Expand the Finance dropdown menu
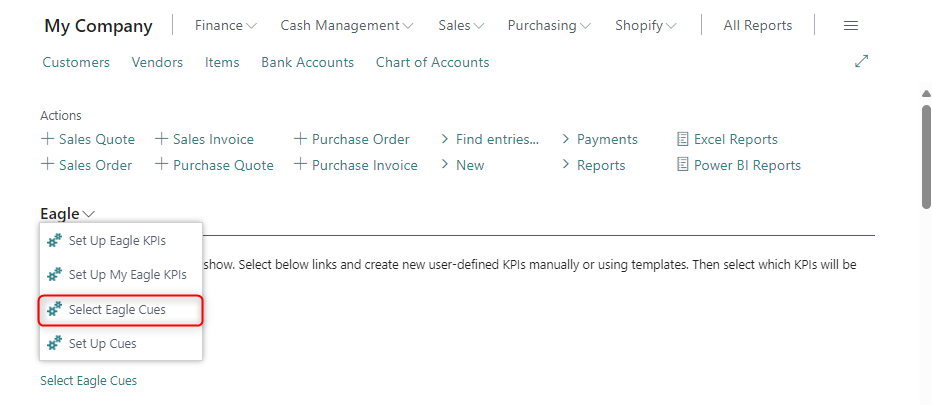Viewport: 932px width, 405px height. [225, 26]
